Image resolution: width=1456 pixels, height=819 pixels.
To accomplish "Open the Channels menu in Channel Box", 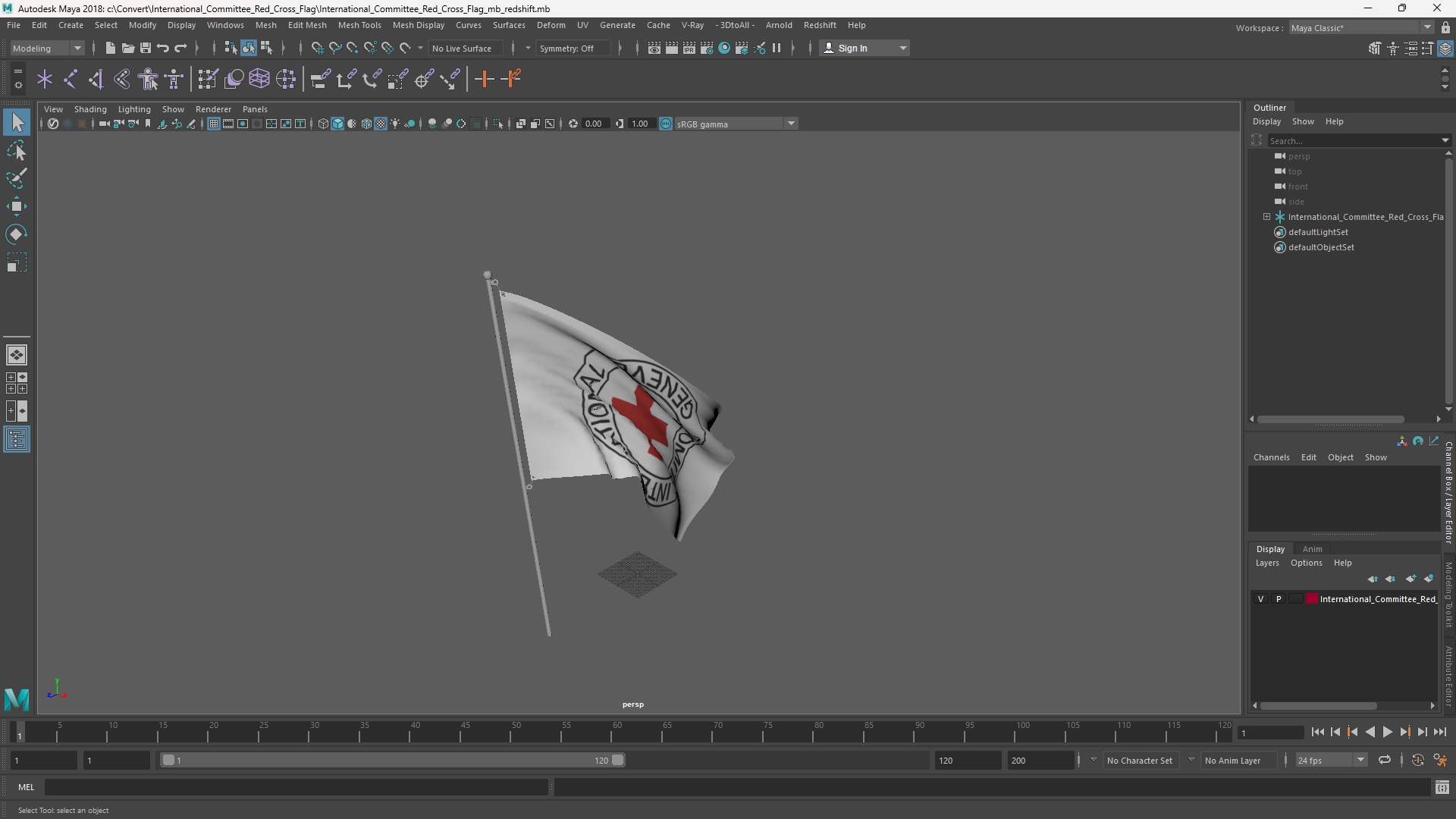I will [1271, 457].
